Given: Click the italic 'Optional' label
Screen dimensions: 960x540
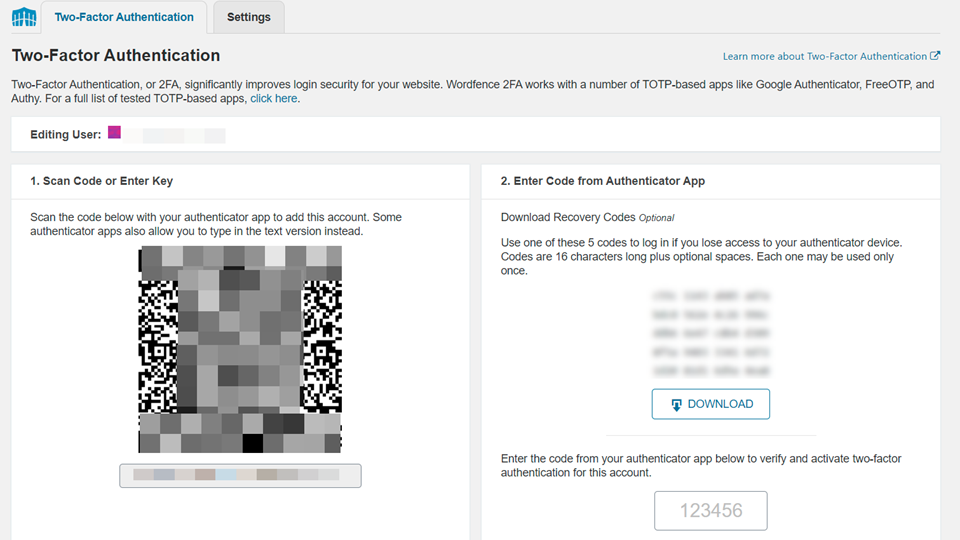Looking at the screenshot, I should (x=657, y=218).
